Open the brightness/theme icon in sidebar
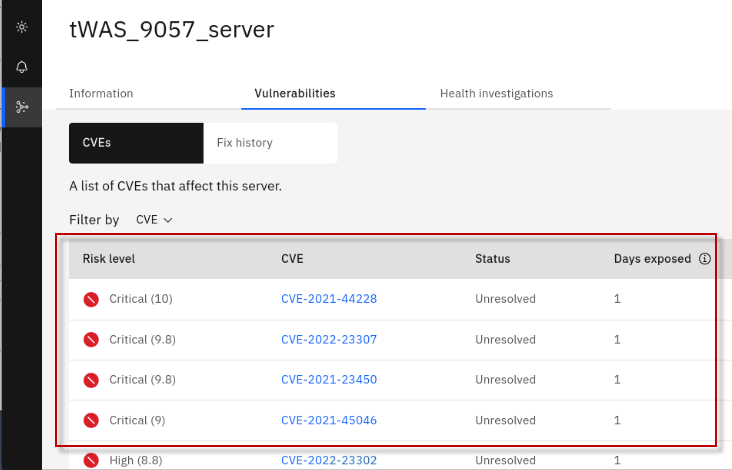 coord(22,27)
